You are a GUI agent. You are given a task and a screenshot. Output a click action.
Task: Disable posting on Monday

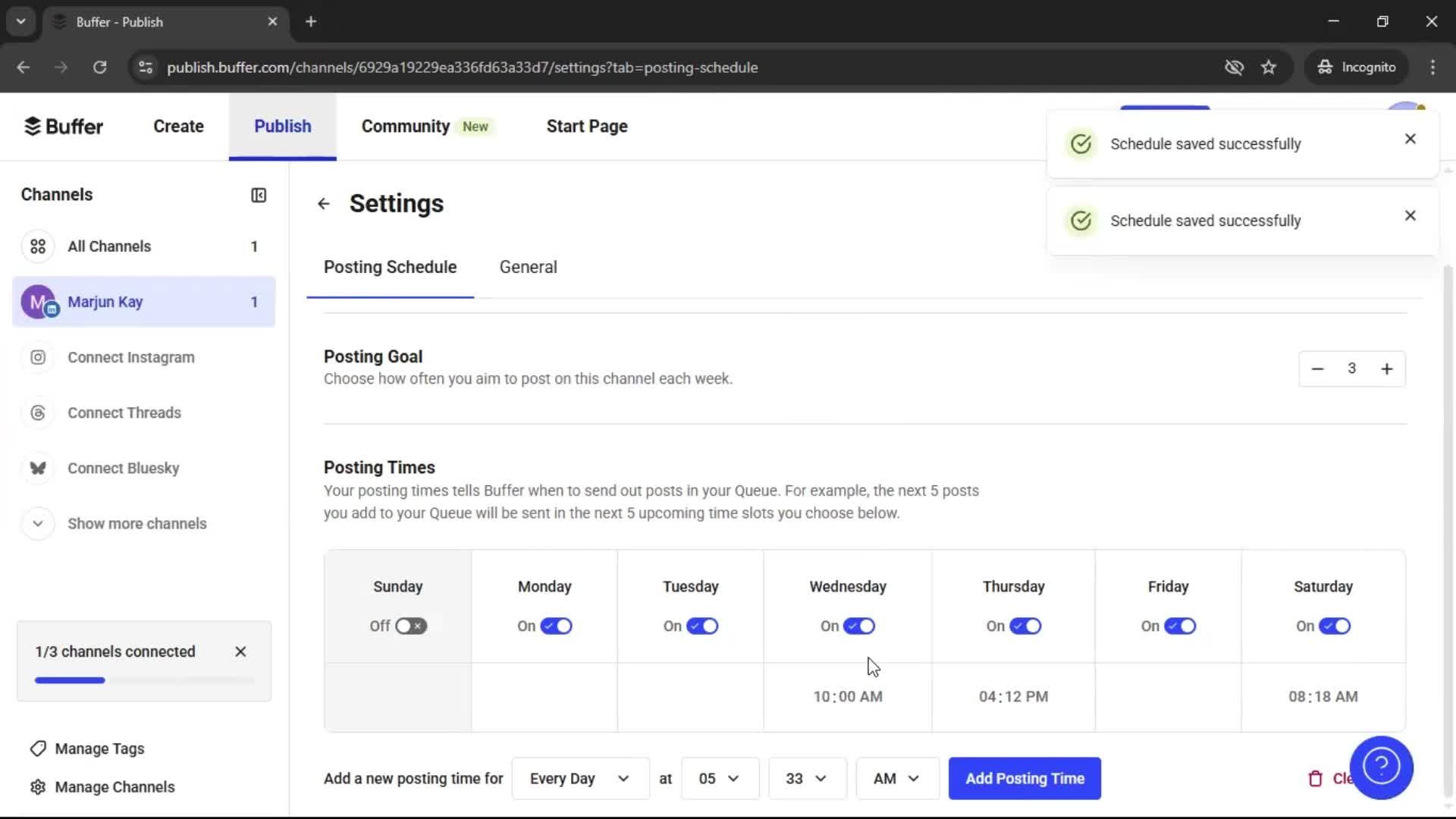tap(557, 626)
